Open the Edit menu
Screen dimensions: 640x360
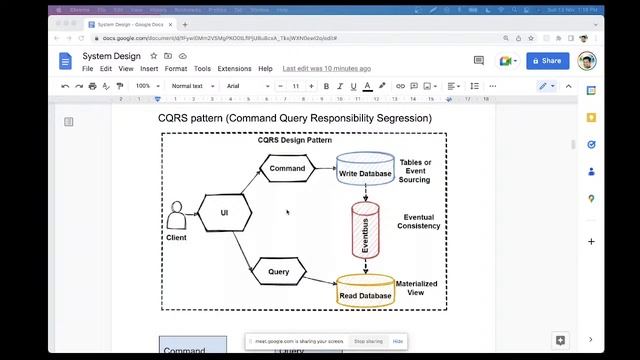pyautogui.click(x=106, y=69)
